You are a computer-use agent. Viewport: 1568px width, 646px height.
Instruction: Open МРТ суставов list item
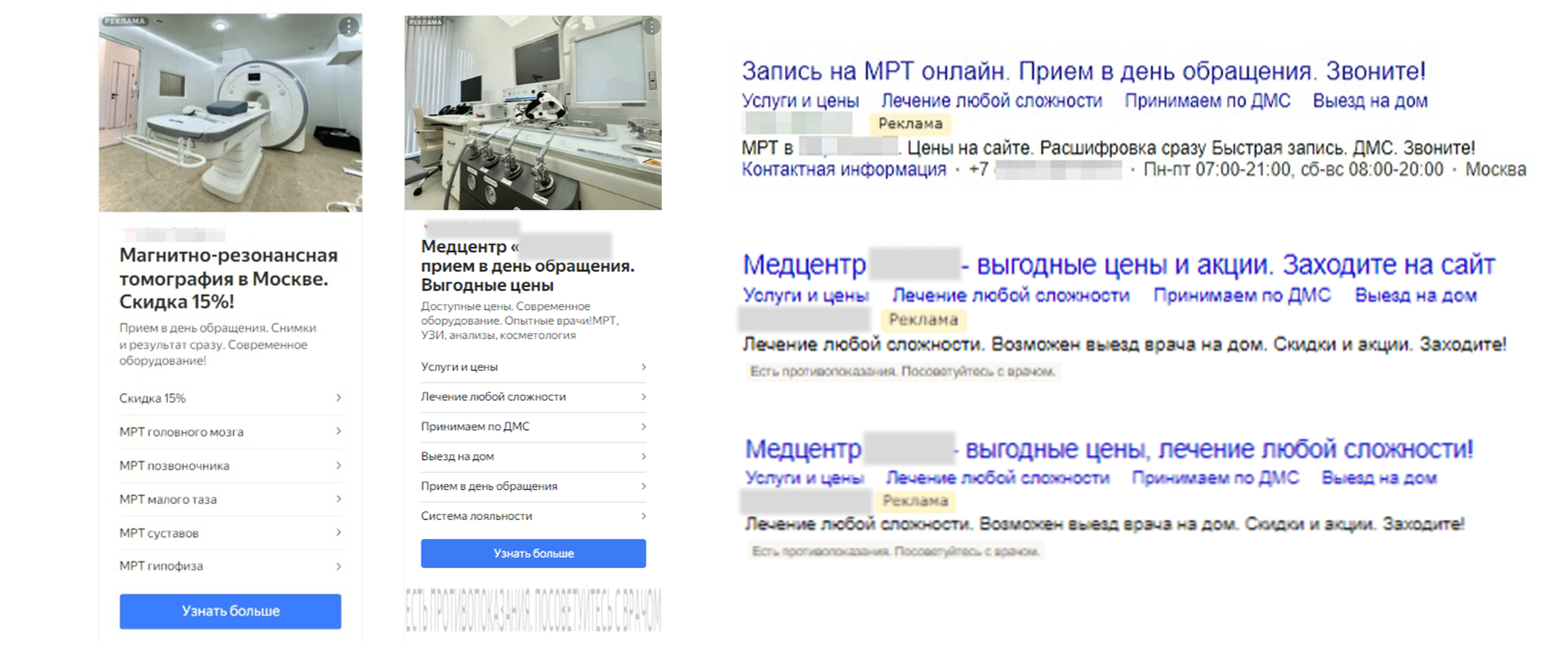159,532
